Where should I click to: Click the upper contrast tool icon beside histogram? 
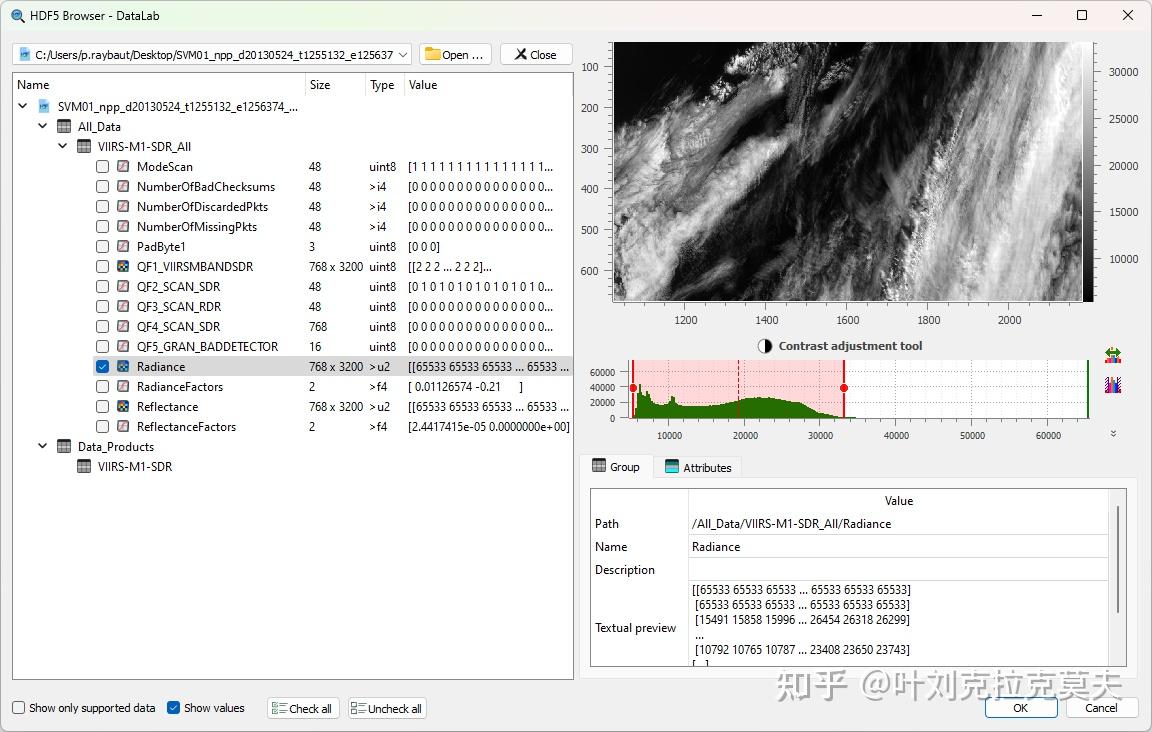(x=1113, y=356)
